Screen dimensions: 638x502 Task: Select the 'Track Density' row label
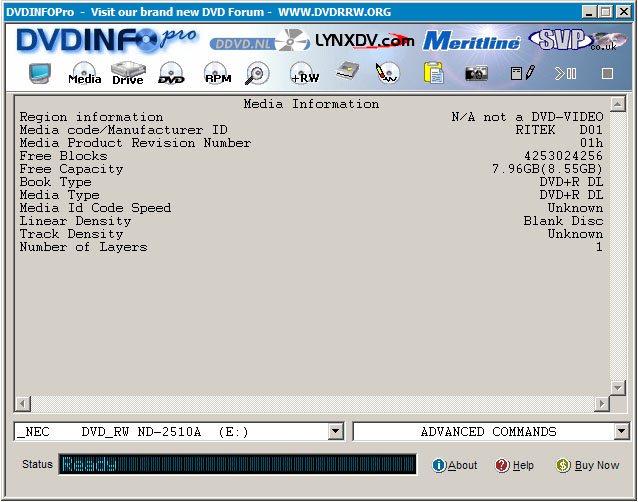coord(71,234)
